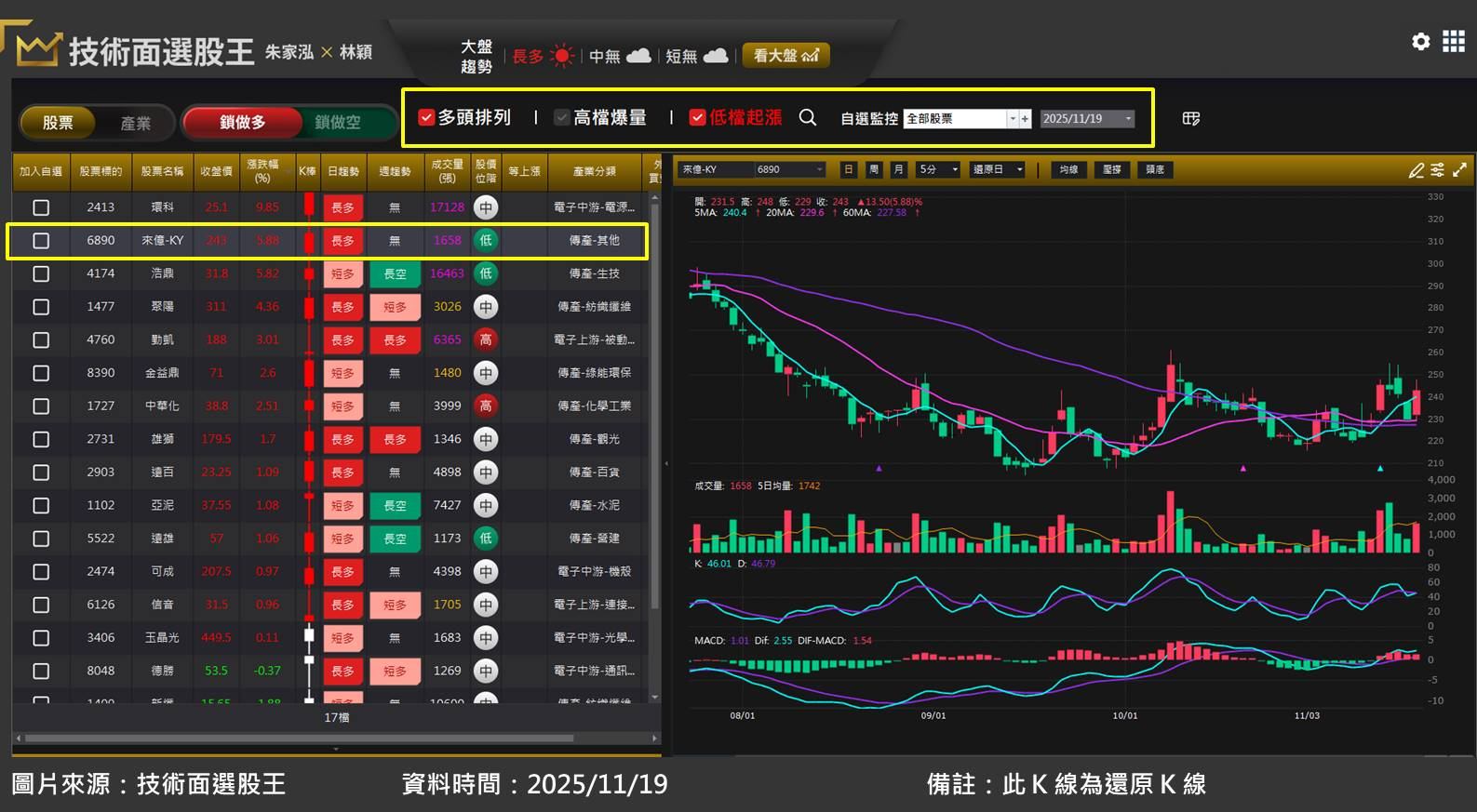Open the 還原日 adjustment dropdown
The image size is (1477, 812).
tap(997, 169)
